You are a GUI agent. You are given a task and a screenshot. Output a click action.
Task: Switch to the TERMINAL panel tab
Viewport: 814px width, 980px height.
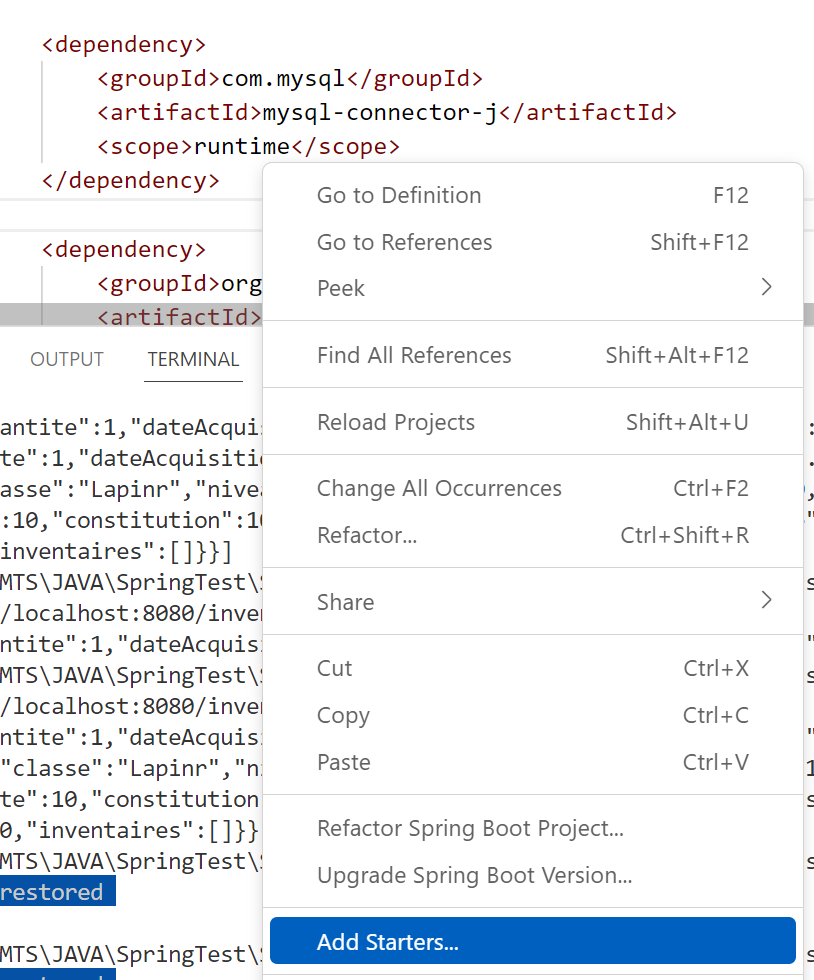click(x=193, y=360)
